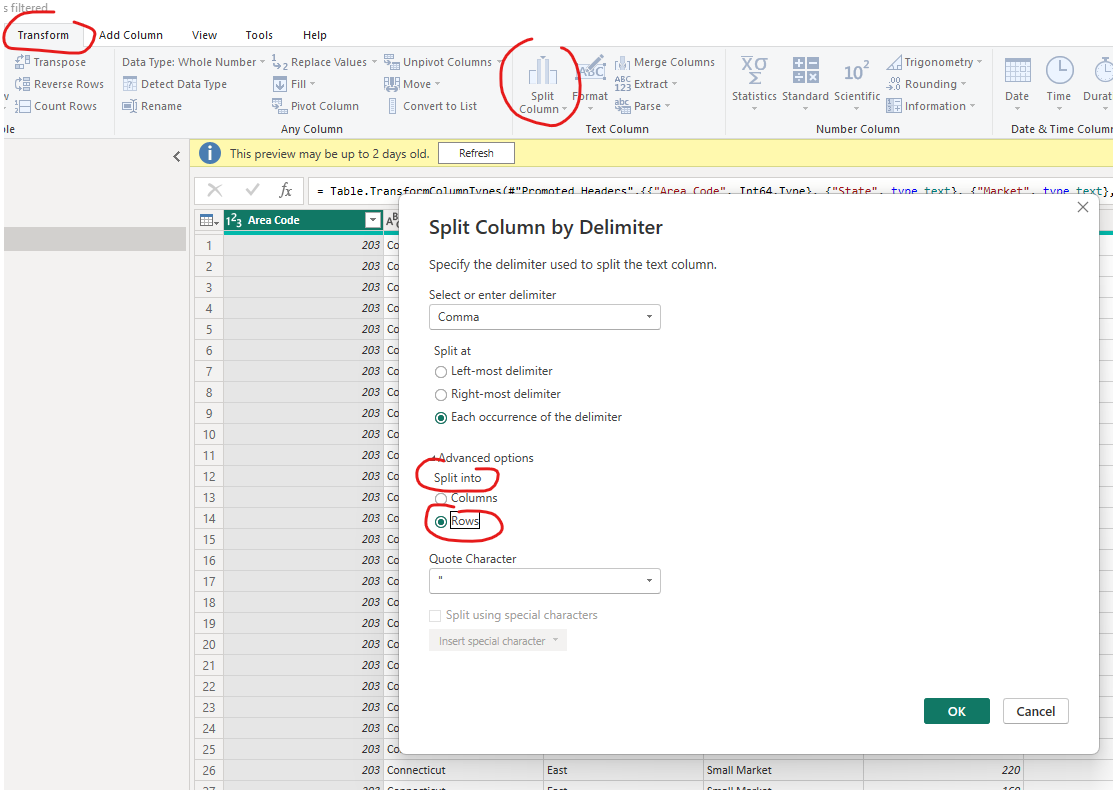Click the Fill icon

(x=280, y=84)
